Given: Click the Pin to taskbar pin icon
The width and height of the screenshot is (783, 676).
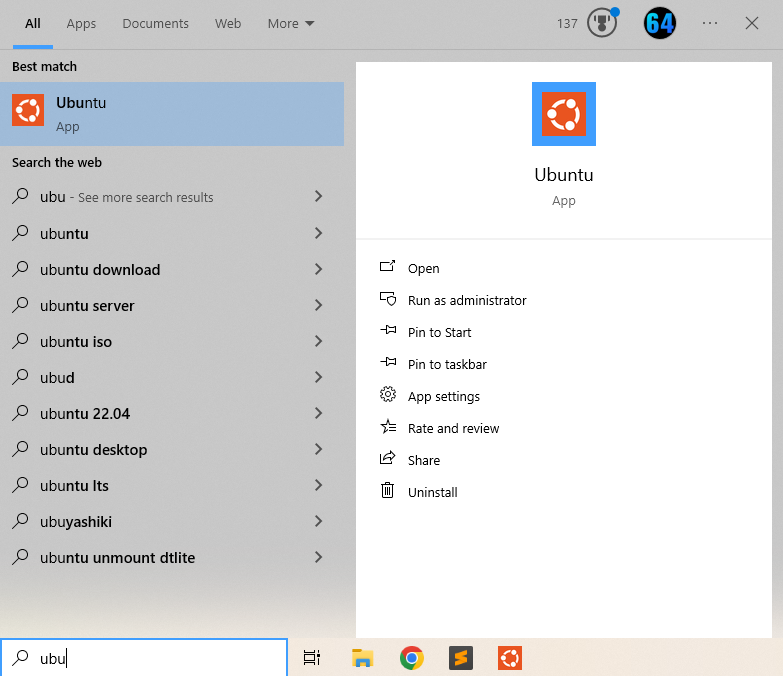Looking at the screenshot, I should [388, 362].
